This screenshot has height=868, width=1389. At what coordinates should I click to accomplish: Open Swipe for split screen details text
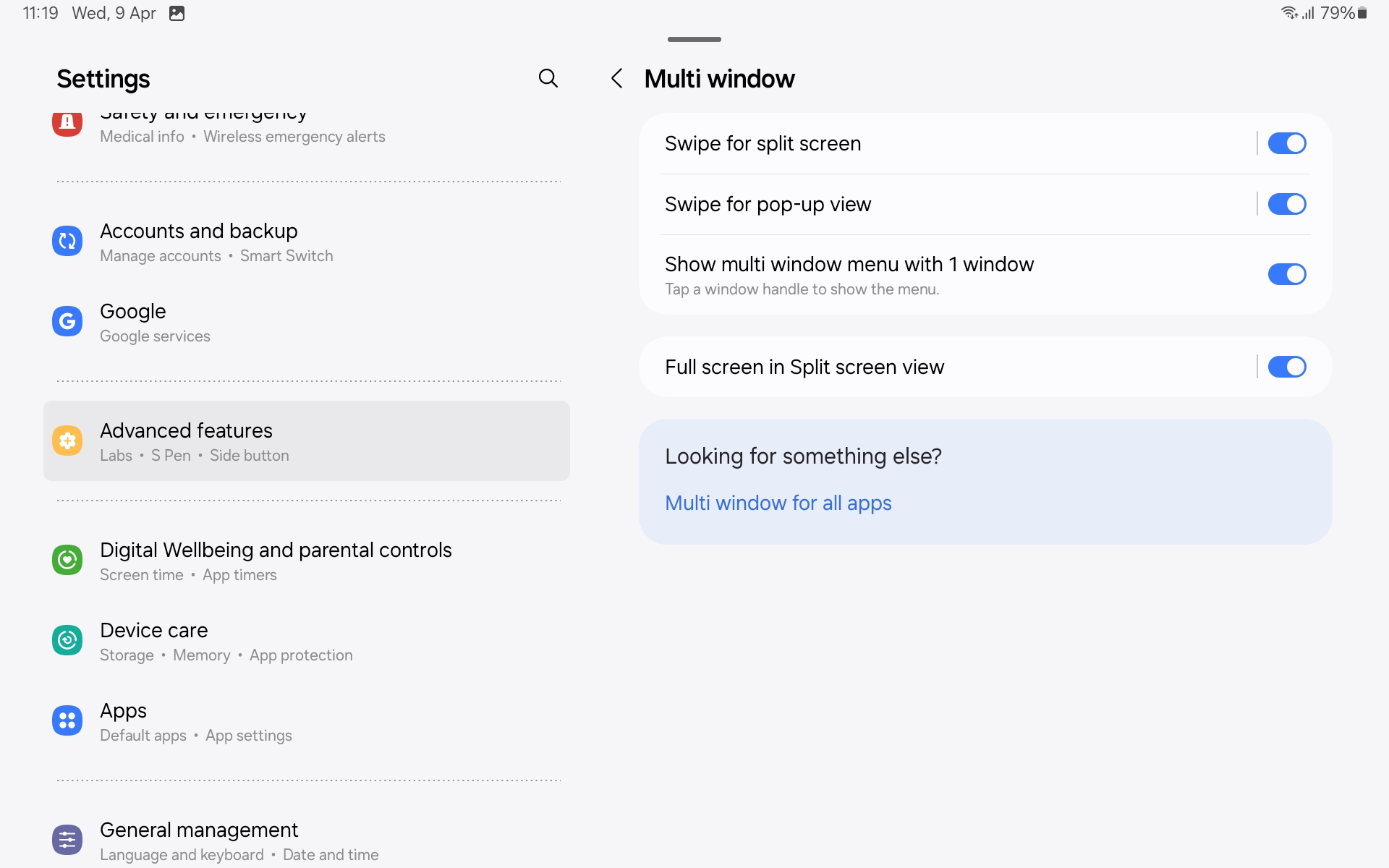763,143
